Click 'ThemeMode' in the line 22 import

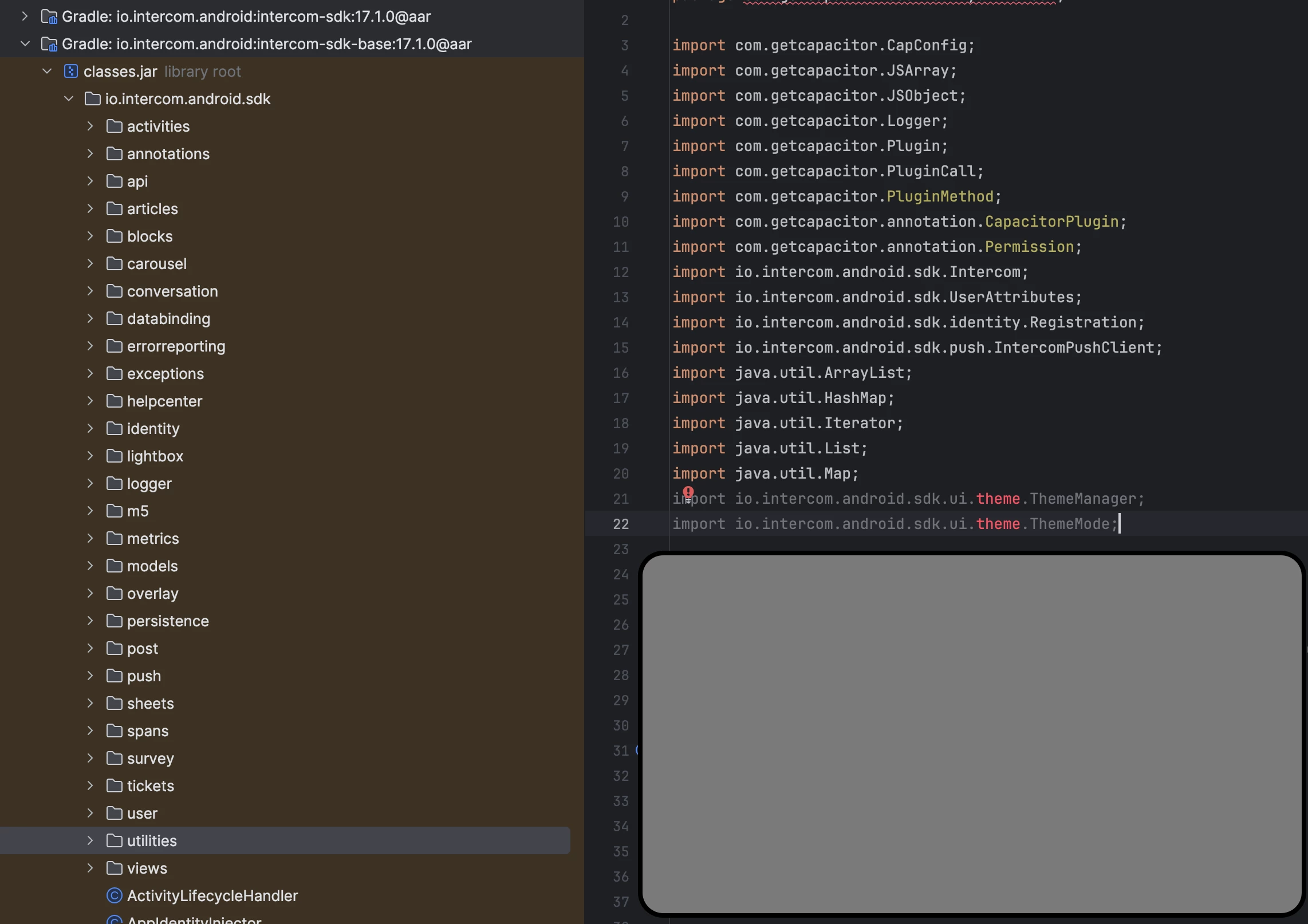pyautogui.click(x=1070, y=524)
